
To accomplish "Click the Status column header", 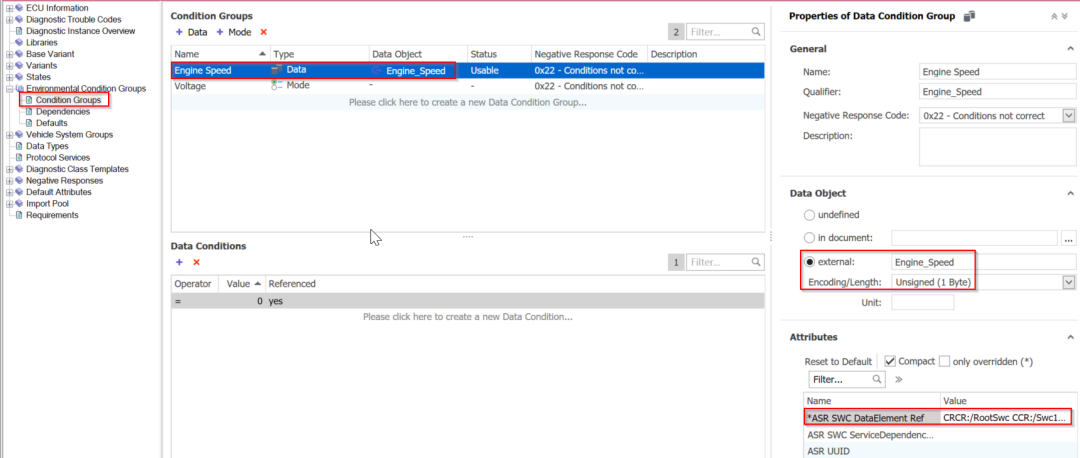I will point(499,54).
